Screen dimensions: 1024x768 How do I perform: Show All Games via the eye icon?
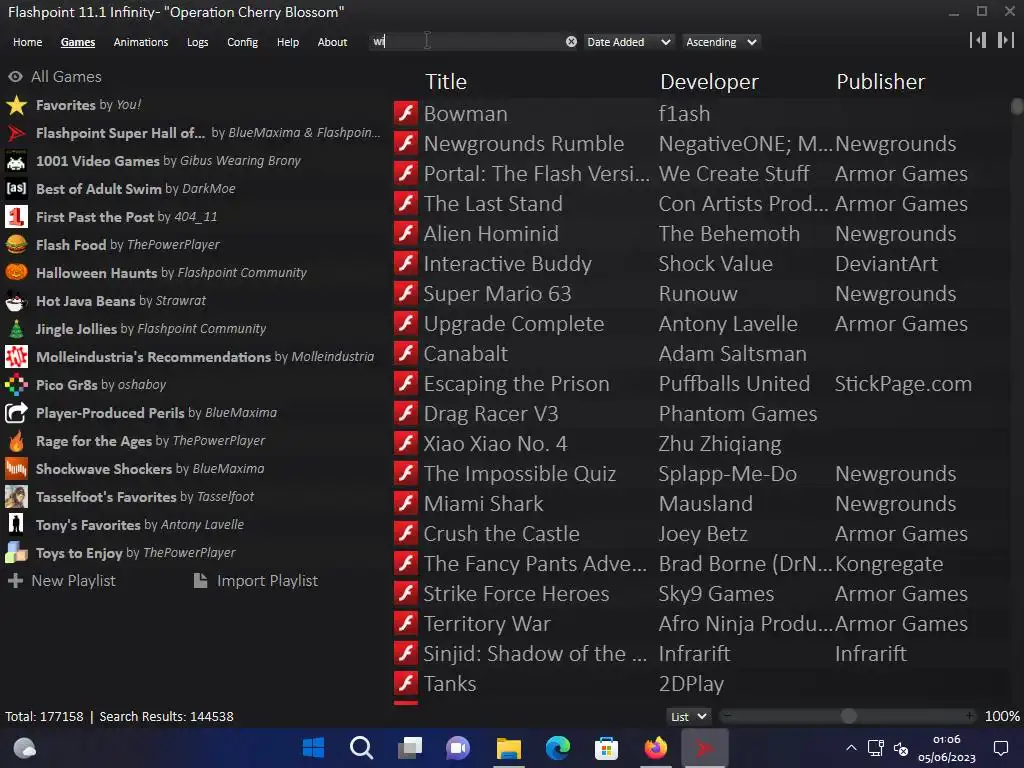click(x=16, y=76)
